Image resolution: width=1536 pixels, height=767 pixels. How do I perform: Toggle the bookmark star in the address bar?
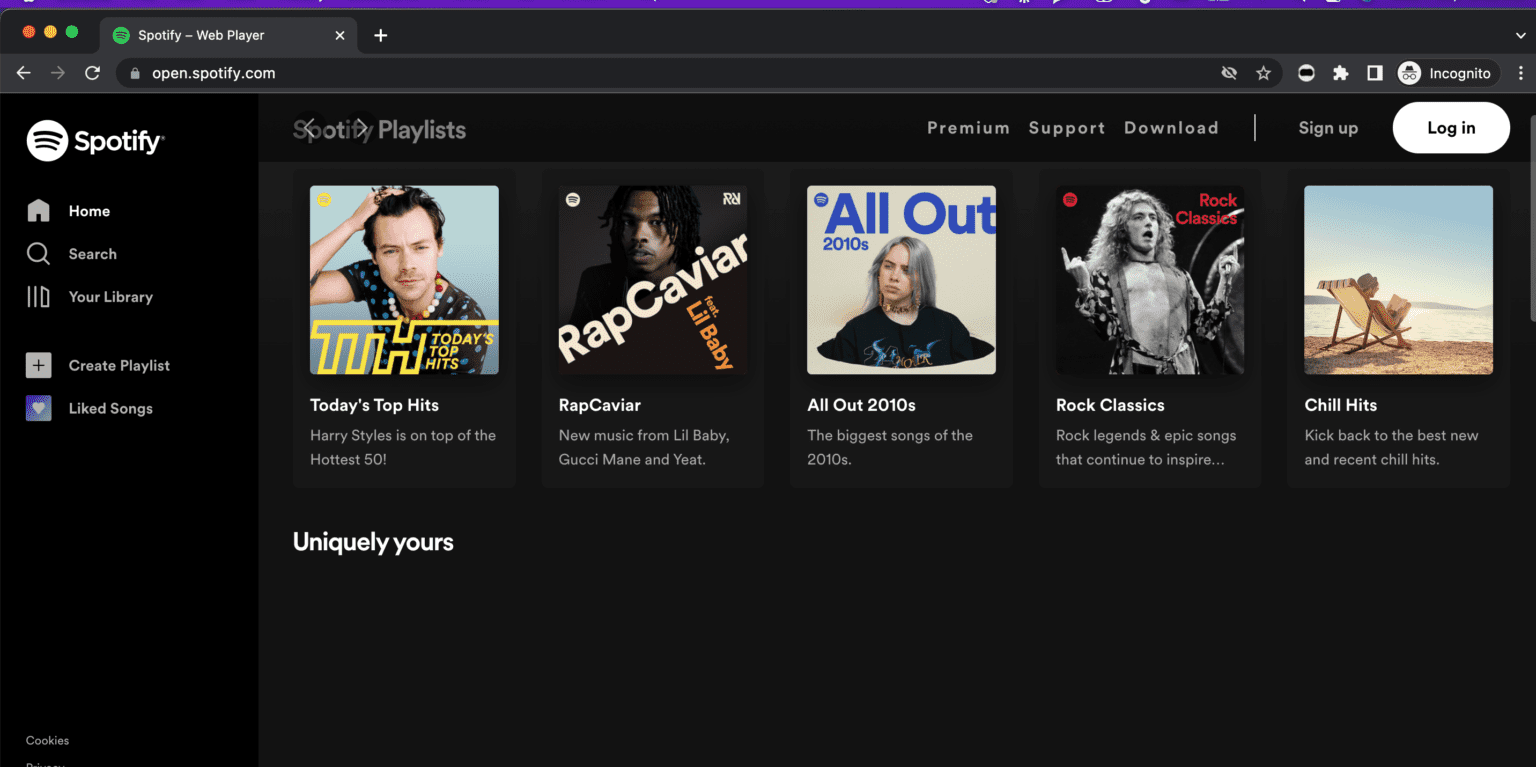(x=1264, y=72)
